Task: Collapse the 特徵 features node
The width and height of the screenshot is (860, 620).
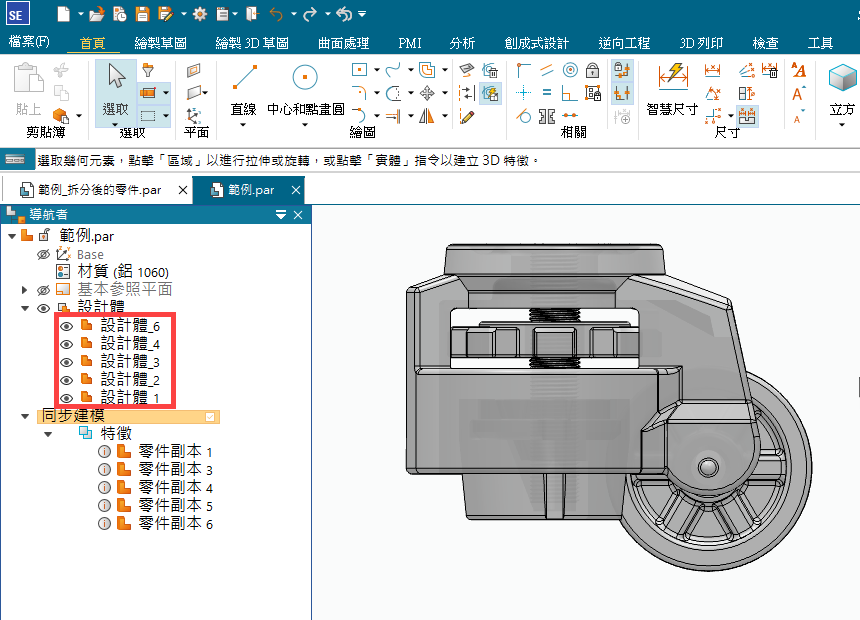Action: [x=47, y=434]
